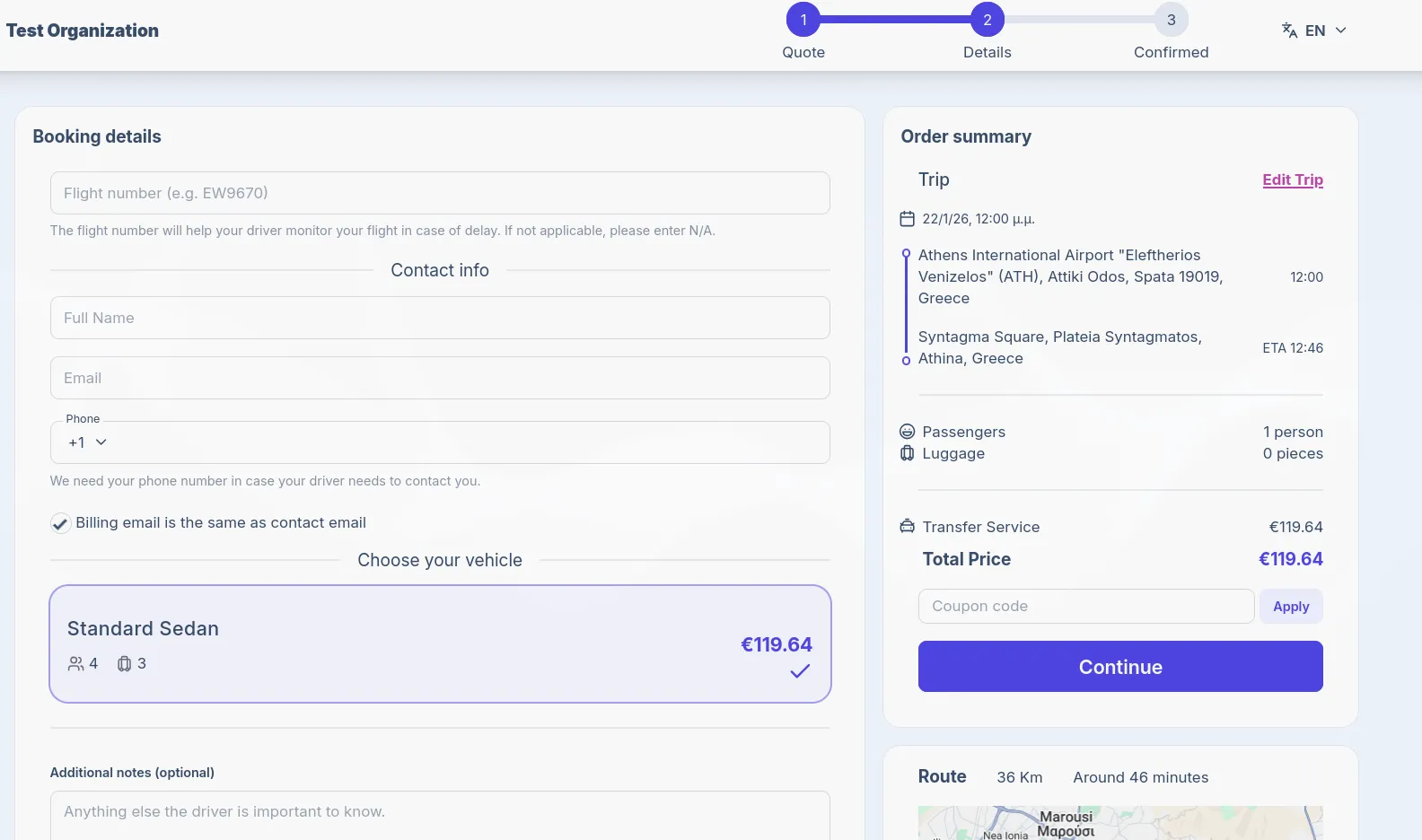Click the Standard Sedan €119.64 price
Screen dimensions: 1422x840
point(777,644)
